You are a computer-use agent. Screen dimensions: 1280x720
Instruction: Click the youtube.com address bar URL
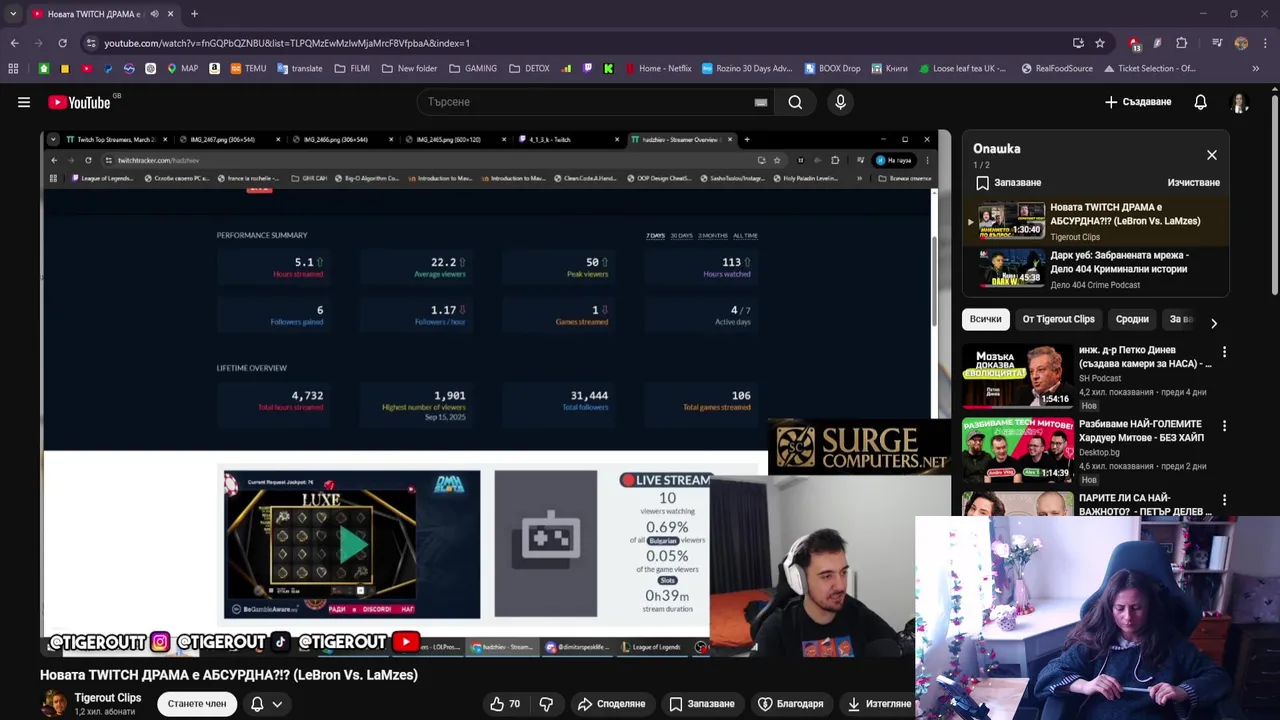[x=287, y=43]
